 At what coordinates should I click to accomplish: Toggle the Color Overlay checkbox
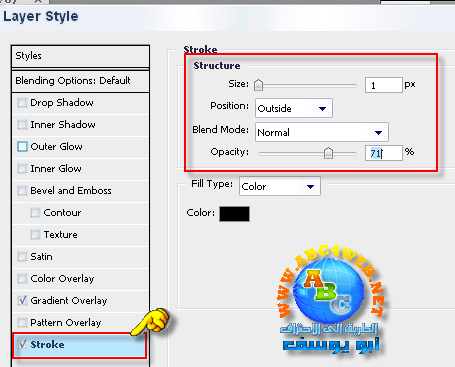[x=22, y=279]
